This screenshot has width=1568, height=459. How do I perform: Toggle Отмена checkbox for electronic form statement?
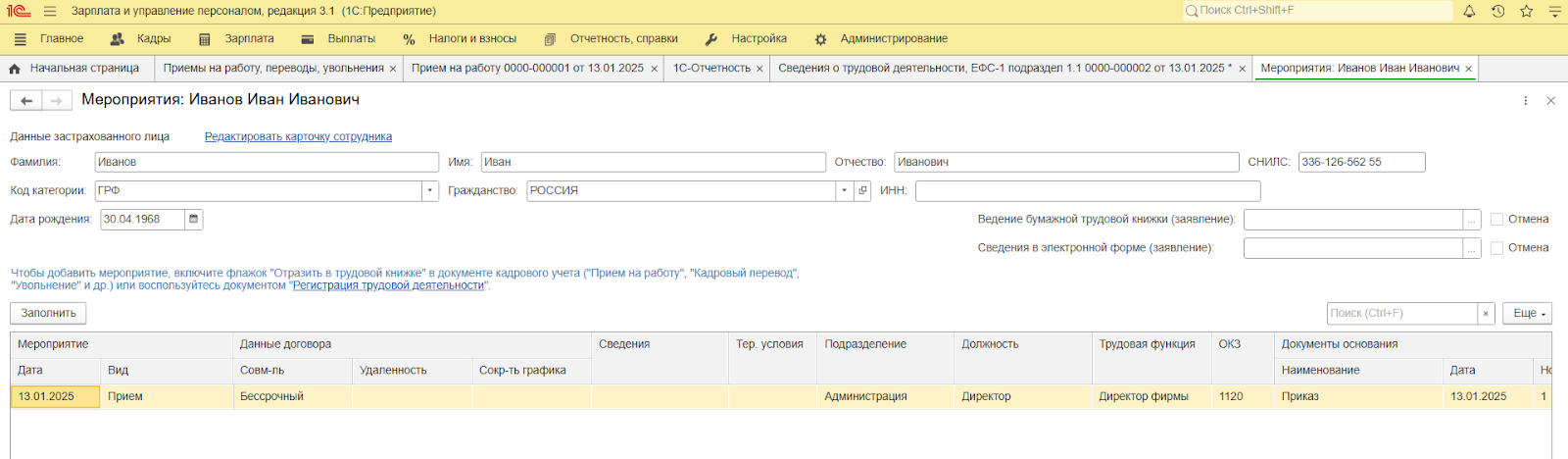click(1496, 248)
